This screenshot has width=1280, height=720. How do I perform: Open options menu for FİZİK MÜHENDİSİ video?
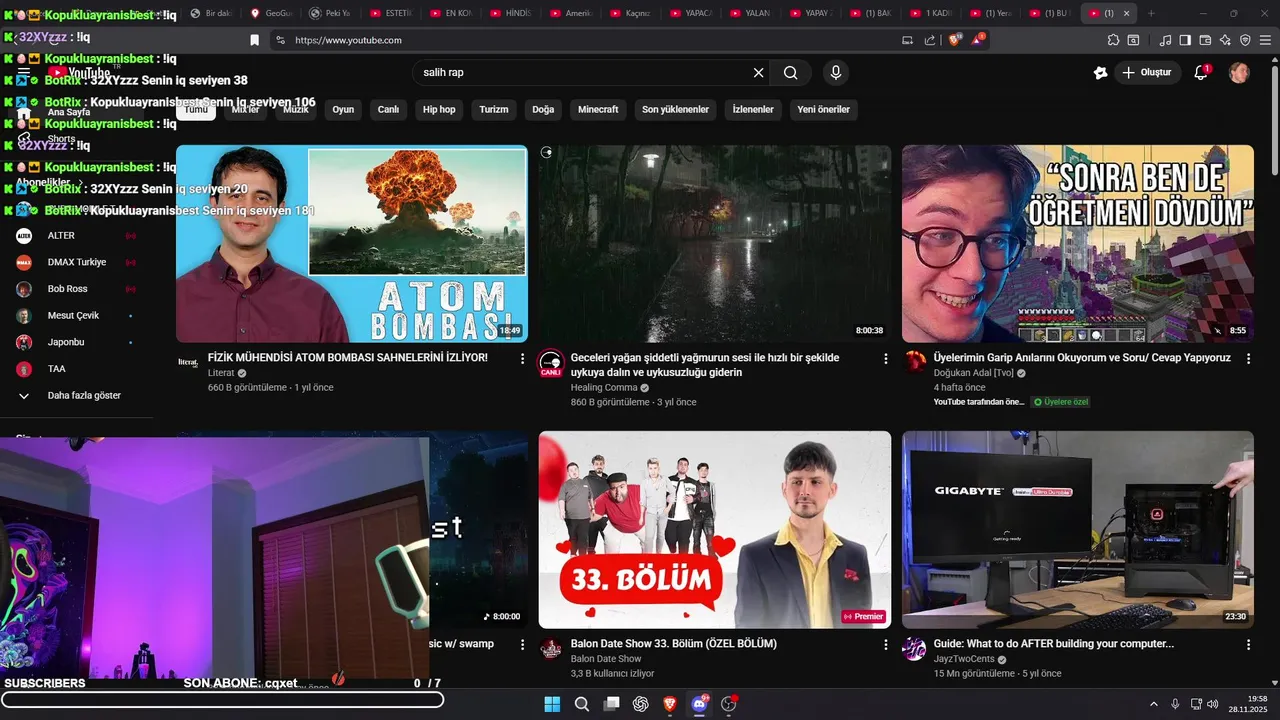pos(522,358)
